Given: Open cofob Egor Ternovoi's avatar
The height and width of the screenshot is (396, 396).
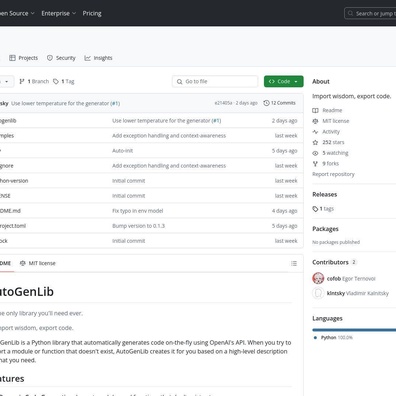Looking at the screenshot, I should (x=318, y=278).
